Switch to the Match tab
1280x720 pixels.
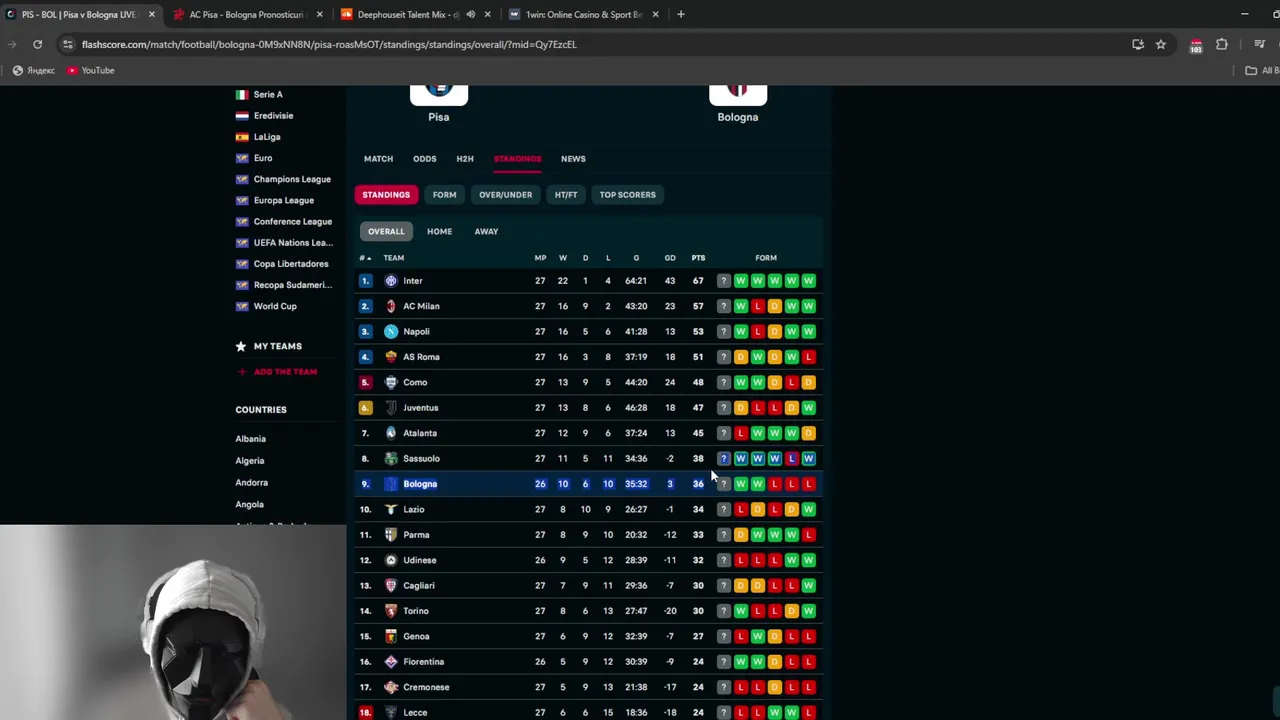click(378, 158)
